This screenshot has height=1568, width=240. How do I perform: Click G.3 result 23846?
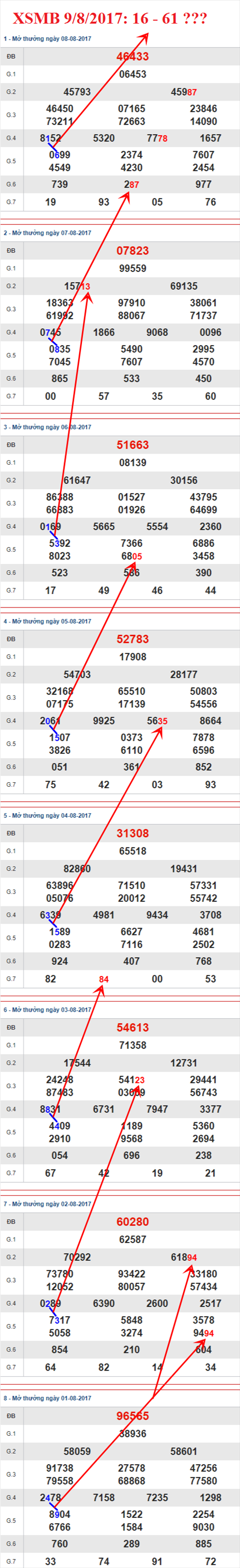pyautogui.click(x=203, y=108)
